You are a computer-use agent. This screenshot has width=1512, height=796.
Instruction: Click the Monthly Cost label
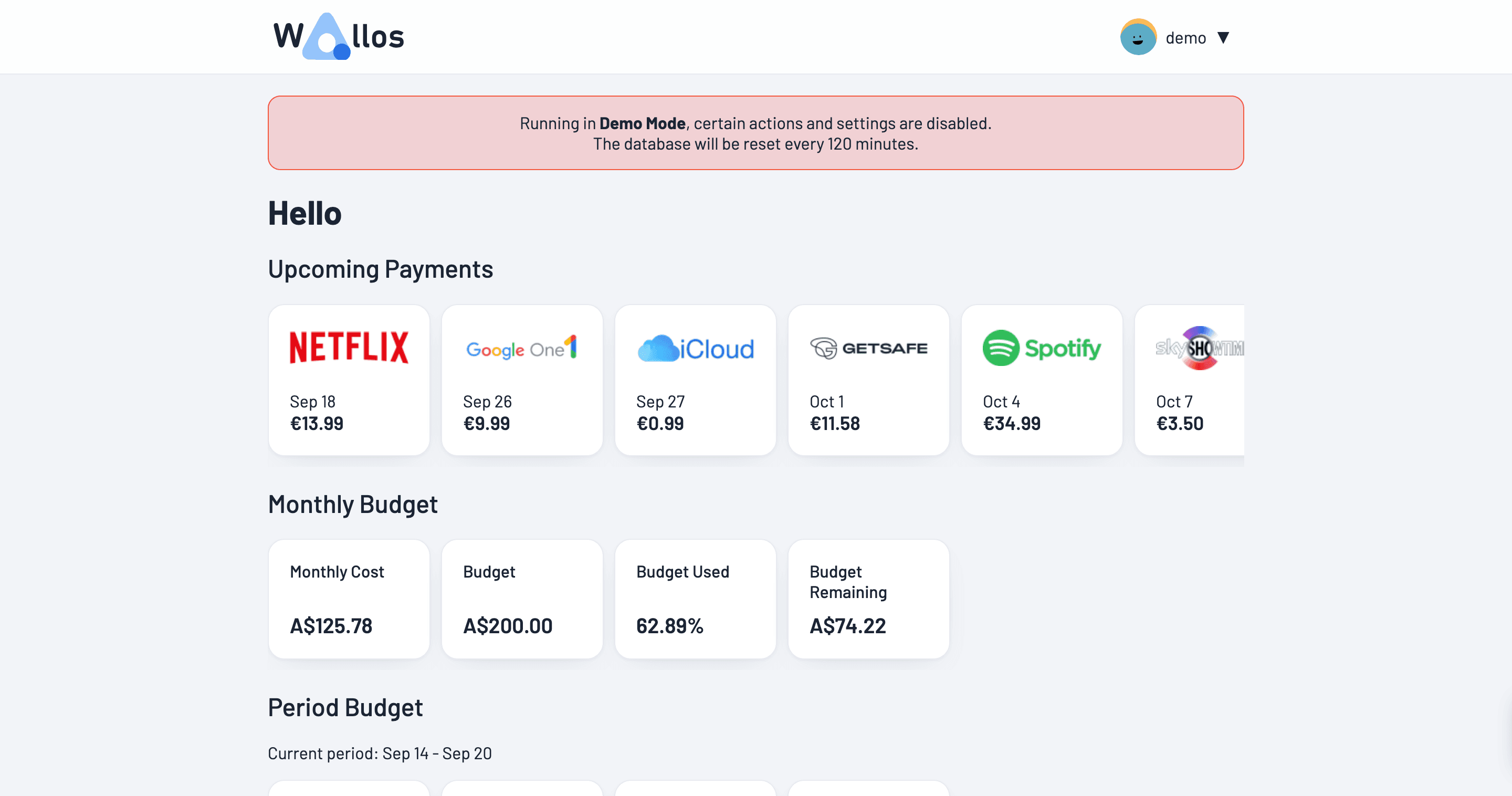point(337,572)
